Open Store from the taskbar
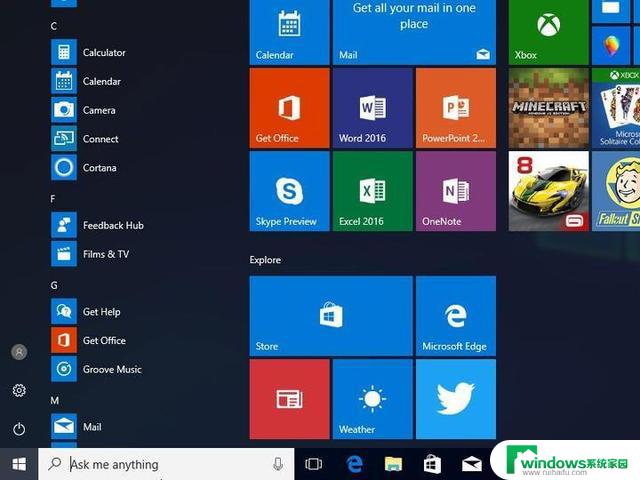This screenshot has width=640, height=480. (432, 464)
